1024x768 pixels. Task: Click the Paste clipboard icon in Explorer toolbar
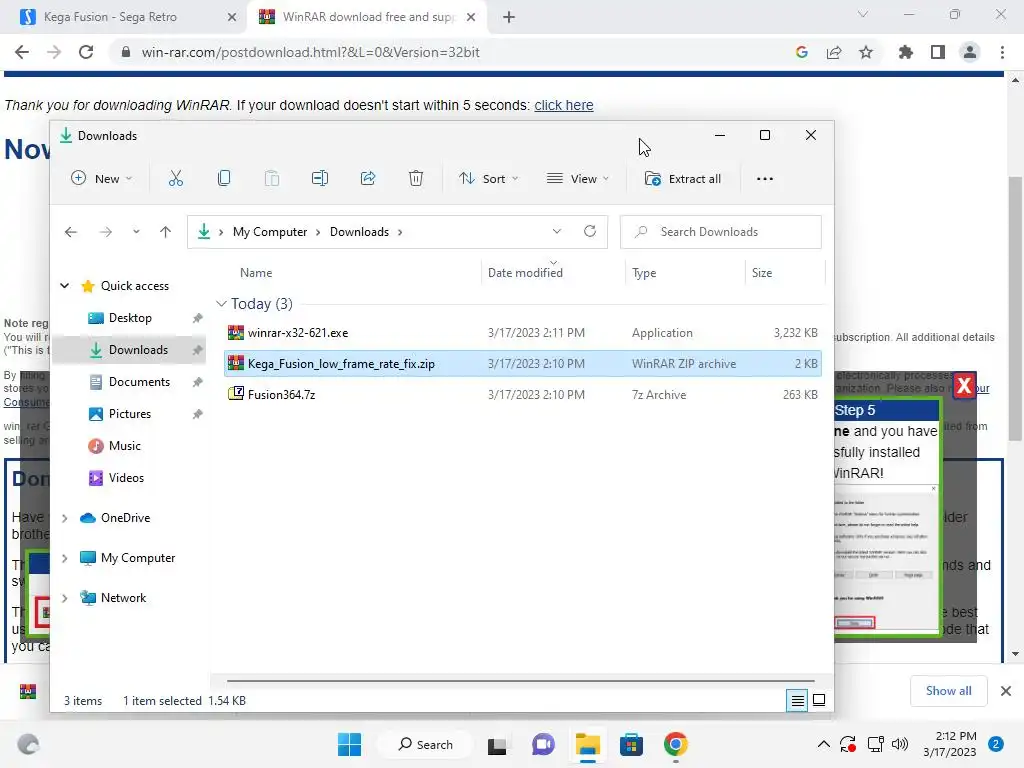click(x=272, y=178)
